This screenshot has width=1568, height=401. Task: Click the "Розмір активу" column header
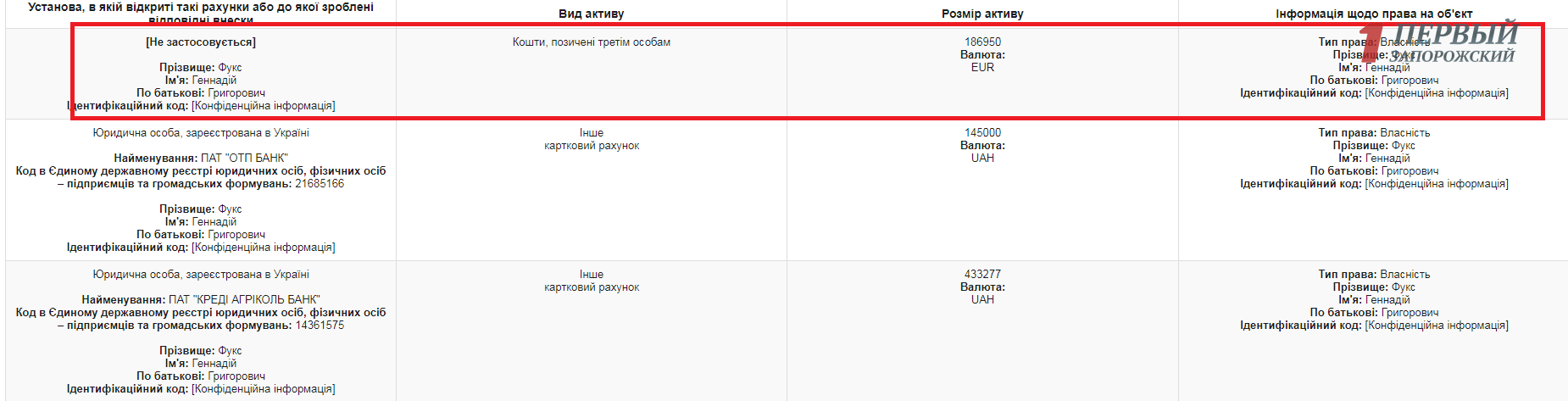[x=982, y=14]
